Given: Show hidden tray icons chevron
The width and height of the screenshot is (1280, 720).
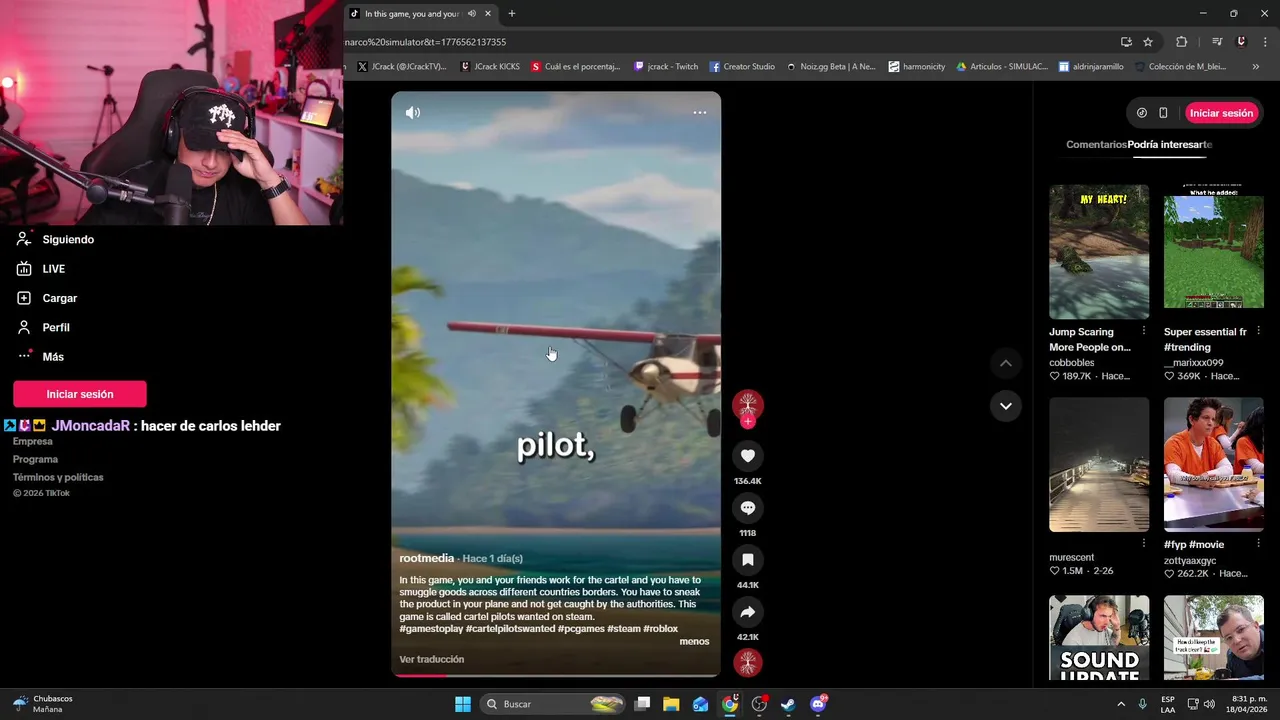Looking at the screenshot, I should (x=1120, y=704).
